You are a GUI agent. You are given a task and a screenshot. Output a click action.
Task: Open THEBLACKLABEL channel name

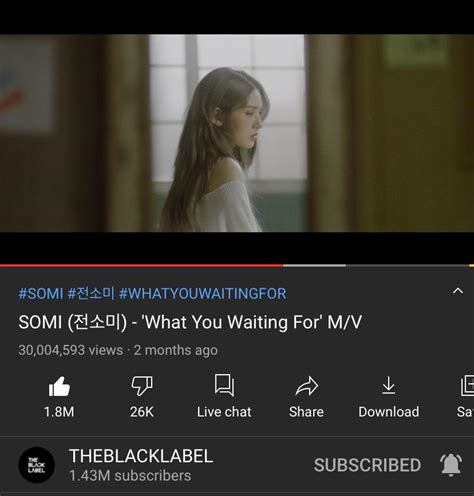coord(141,456)
